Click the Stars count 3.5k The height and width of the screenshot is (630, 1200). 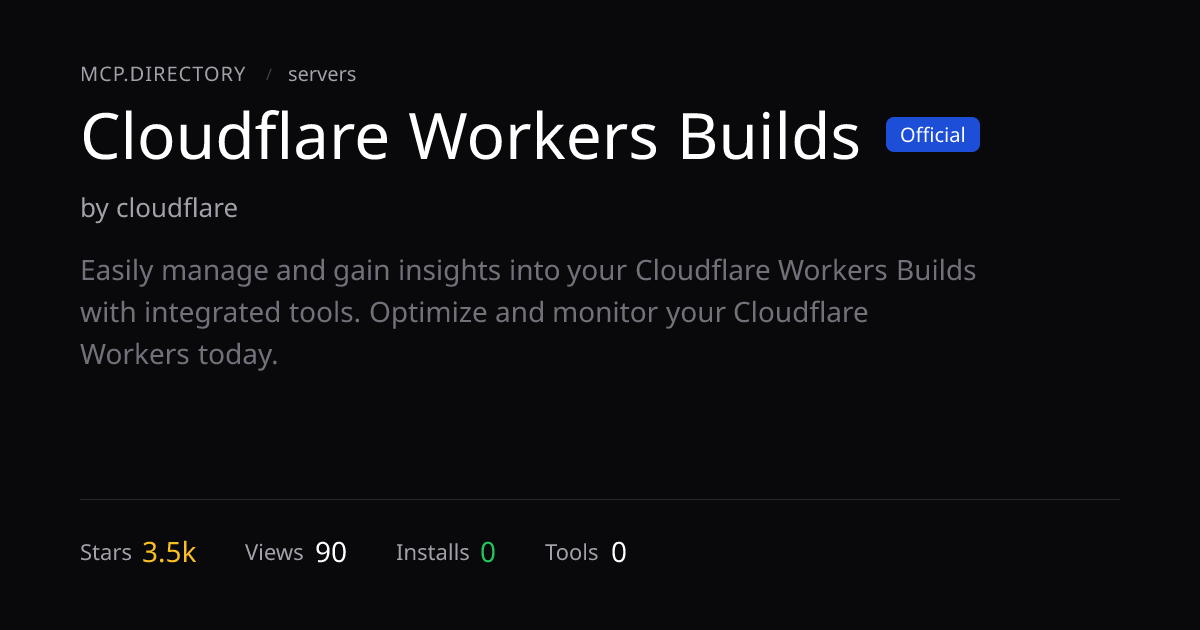(x=169, y=552)
